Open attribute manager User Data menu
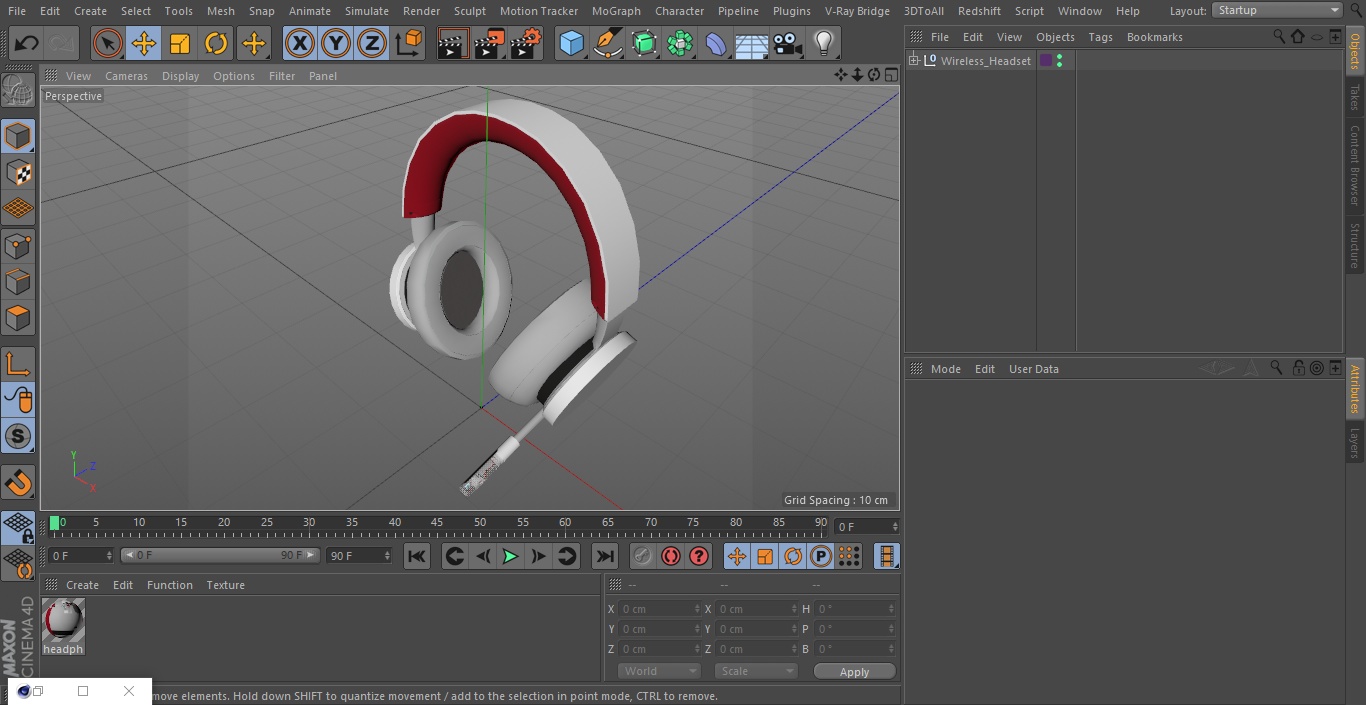 [1033, 369]
